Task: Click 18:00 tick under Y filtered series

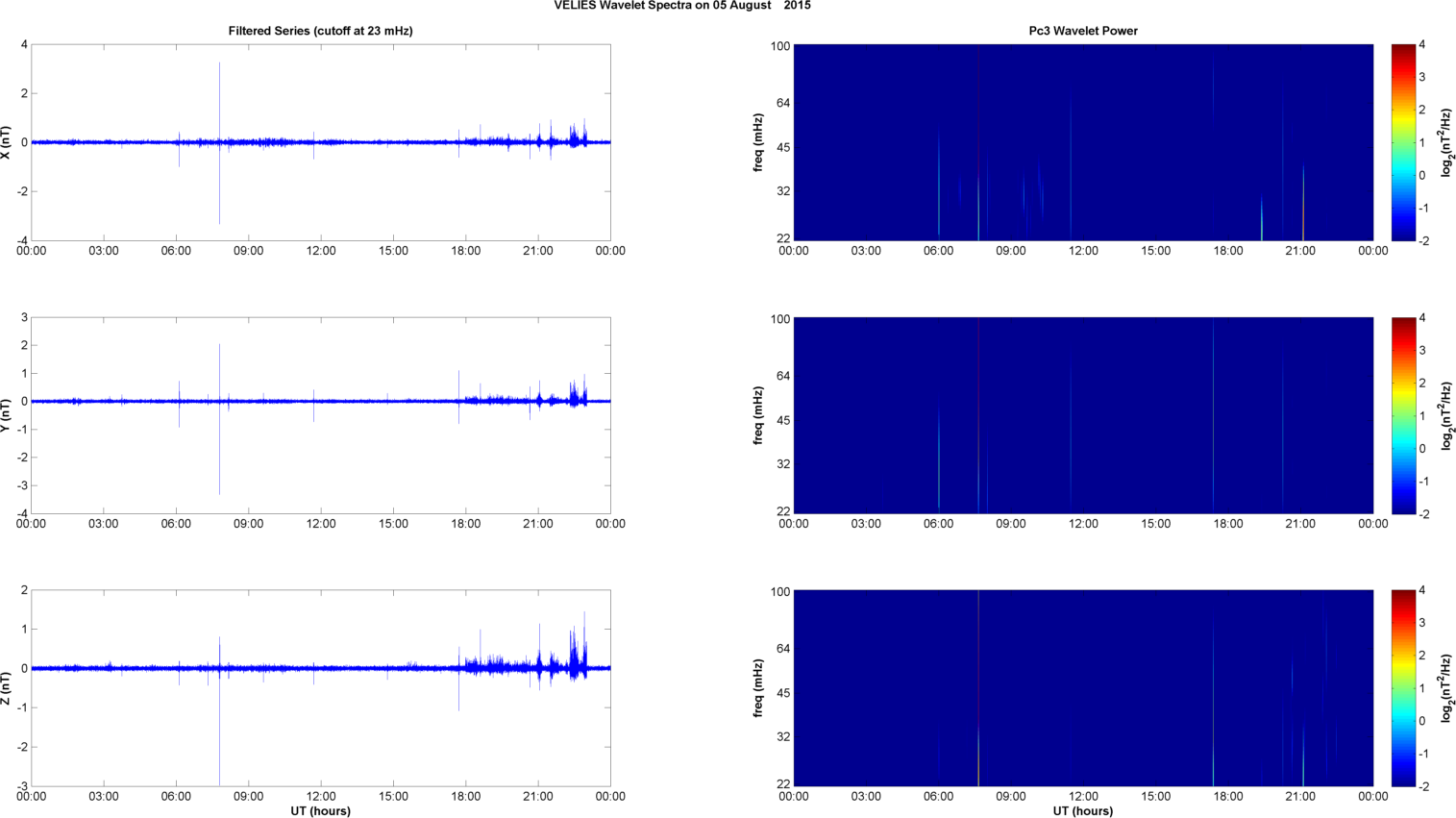Action: pyautogui.click(x=466, y=524)
